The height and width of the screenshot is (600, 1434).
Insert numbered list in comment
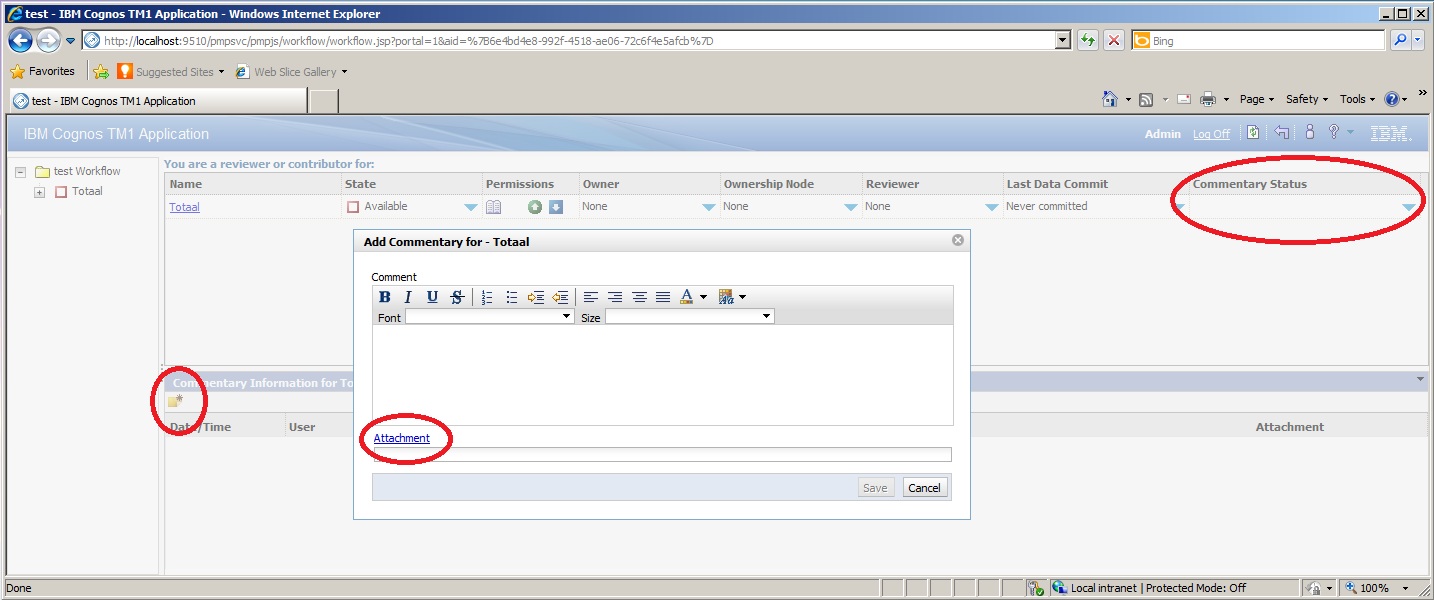[x=487, y=297]
